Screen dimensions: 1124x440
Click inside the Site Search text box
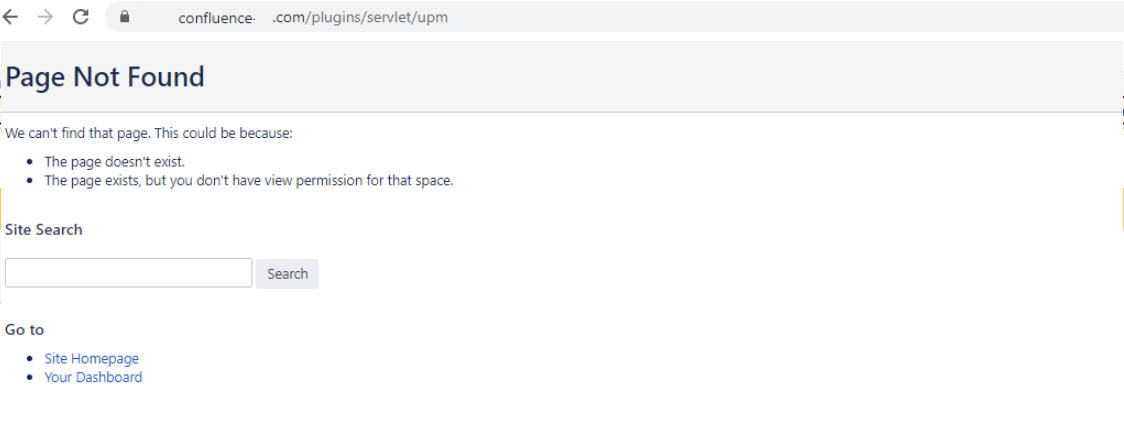point(128,273)
